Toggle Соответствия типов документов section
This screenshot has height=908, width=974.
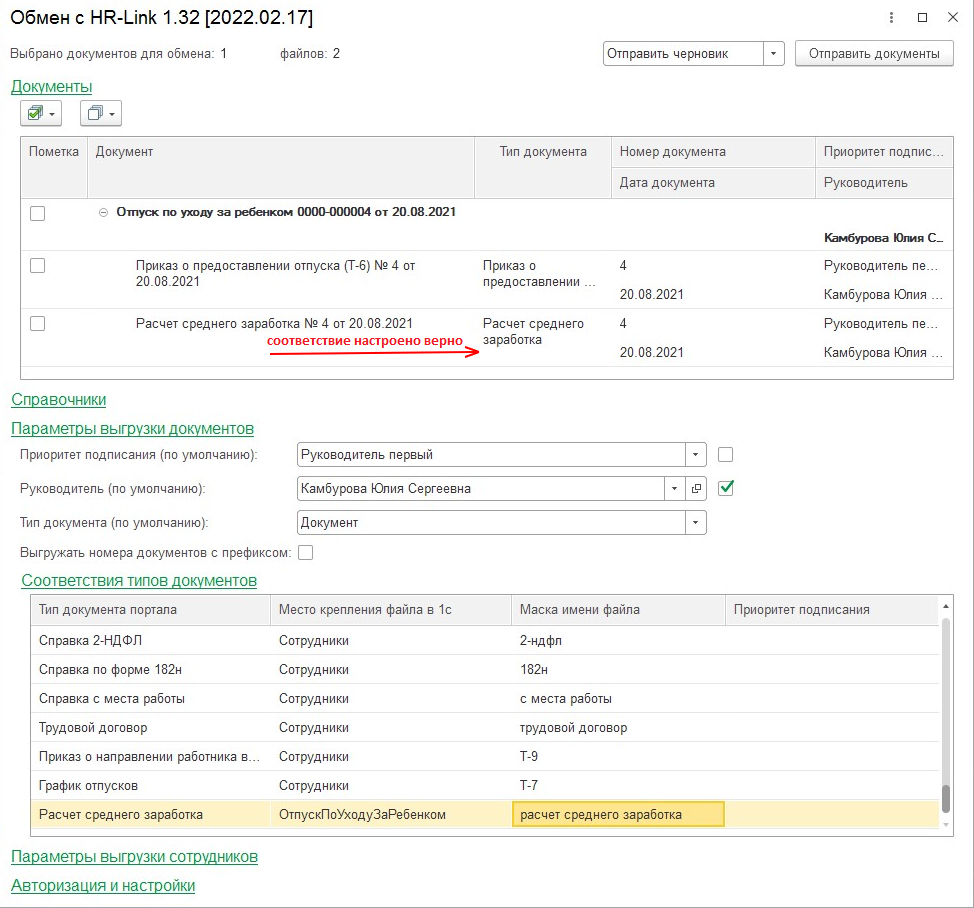tap(139, 581)
